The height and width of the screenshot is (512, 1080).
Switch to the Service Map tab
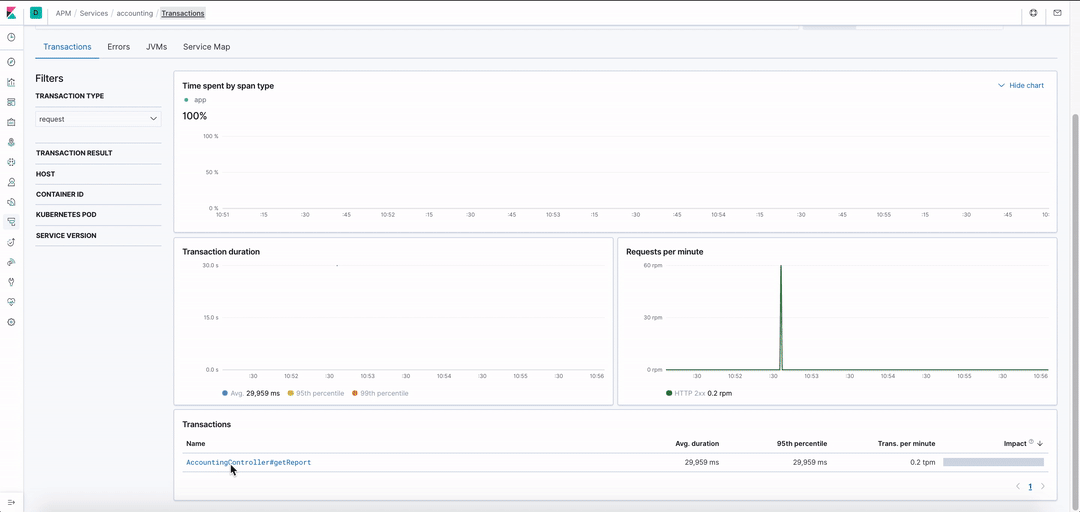pyautogui.click(x=207, y=47)
